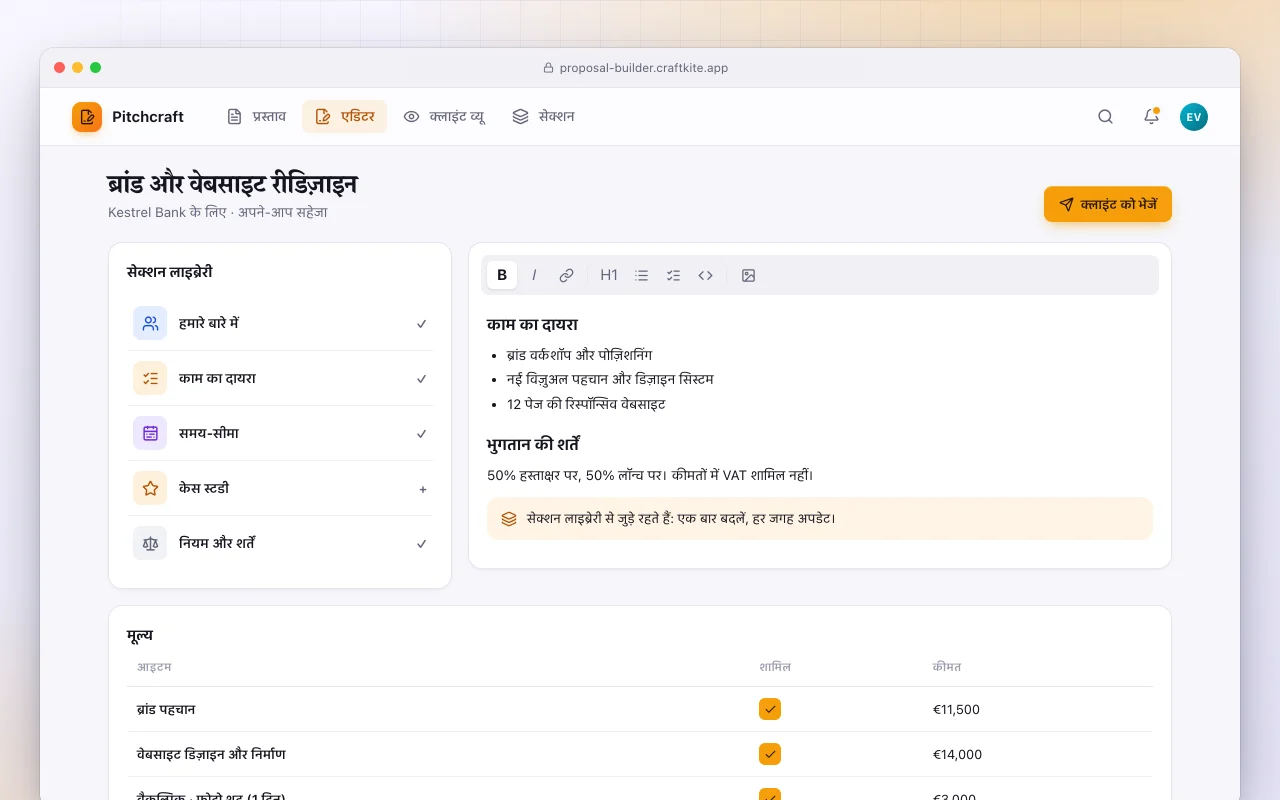Click the Pitchcraft logo icon
1280x800 pixels.
[87, 117]
